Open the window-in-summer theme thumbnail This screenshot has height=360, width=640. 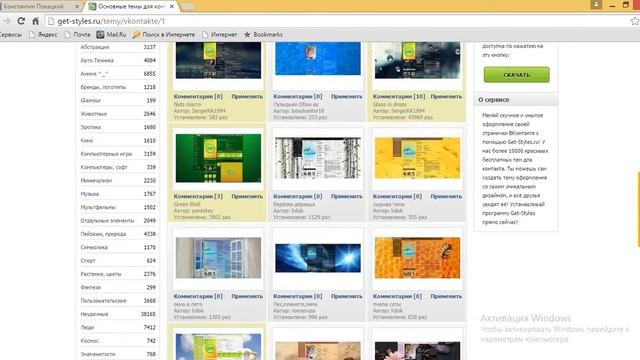pyautogui.click(x=218, y=258)
